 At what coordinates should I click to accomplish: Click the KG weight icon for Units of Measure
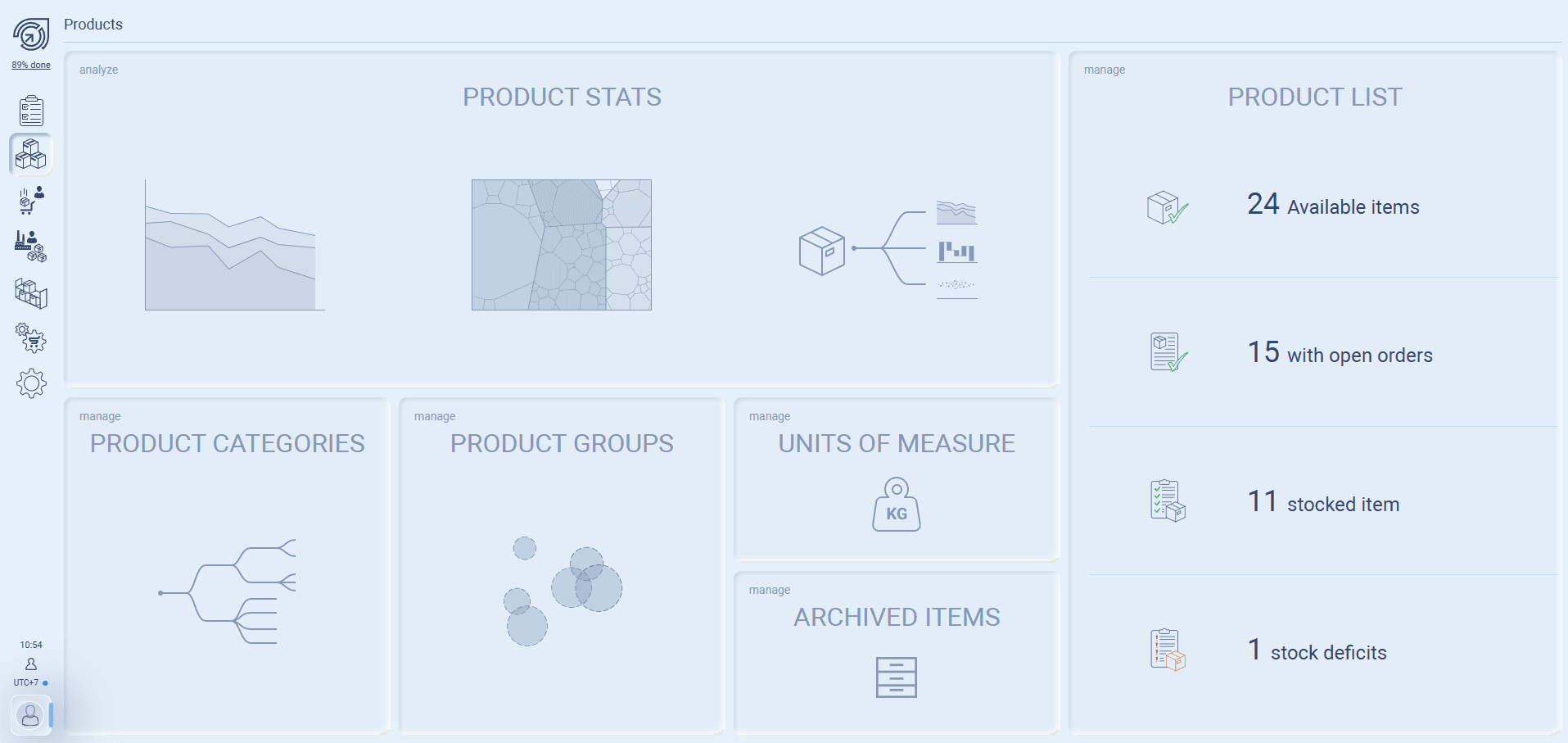click(x=897, y=505)
